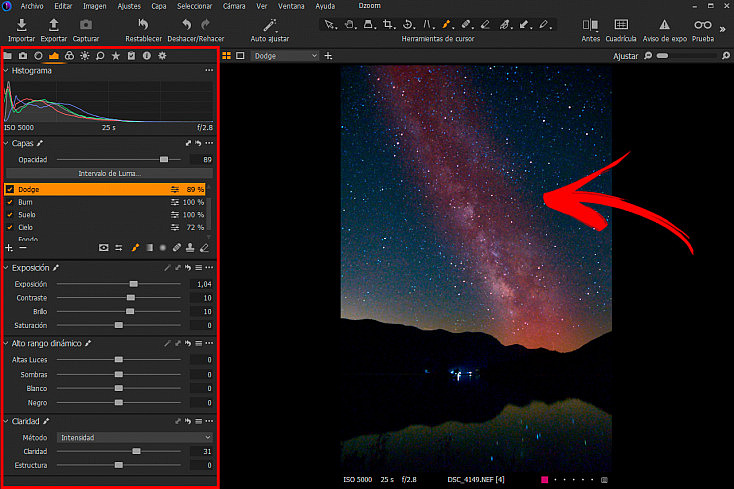Image resolution: width=734 pixels, height=489 pixels.
Task: Select the pan hand cursor tool
Action: 349,24
